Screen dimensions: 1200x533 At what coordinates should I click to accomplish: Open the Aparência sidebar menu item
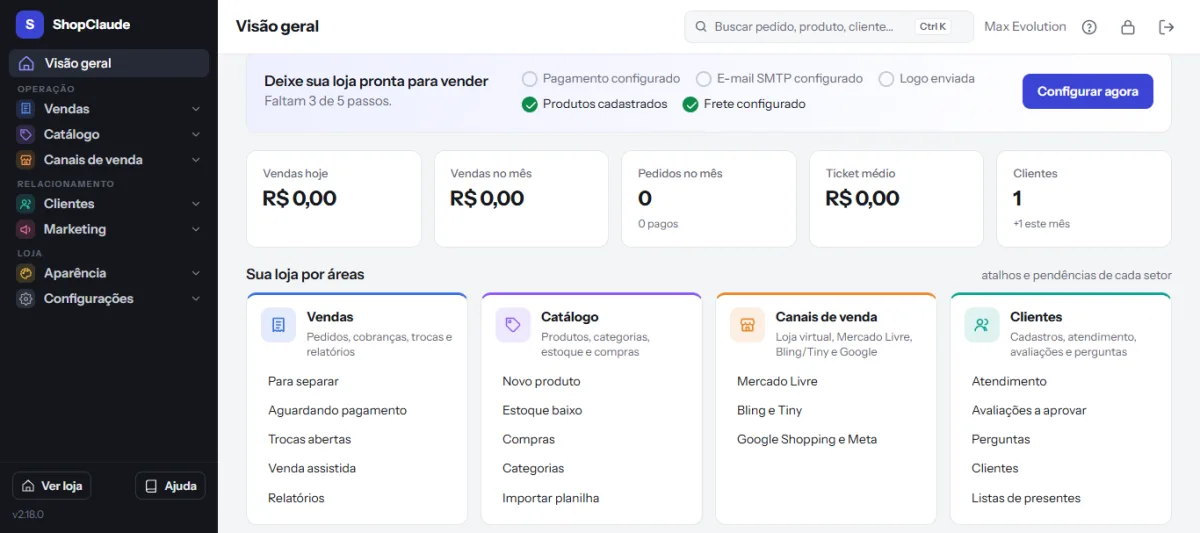tap(109, 273)
